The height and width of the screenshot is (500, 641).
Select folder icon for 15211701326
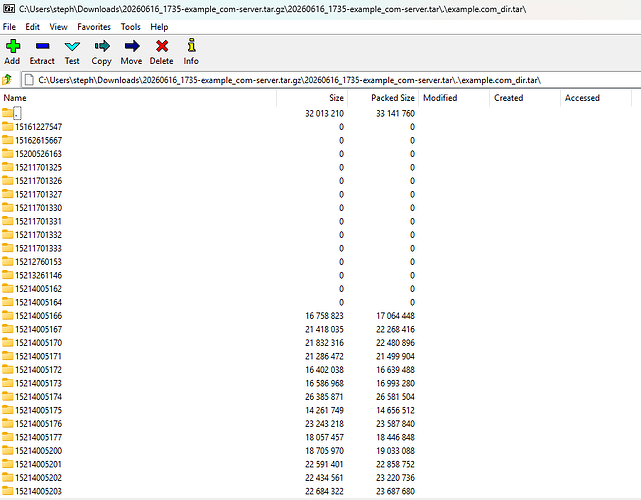coord(8,180)
